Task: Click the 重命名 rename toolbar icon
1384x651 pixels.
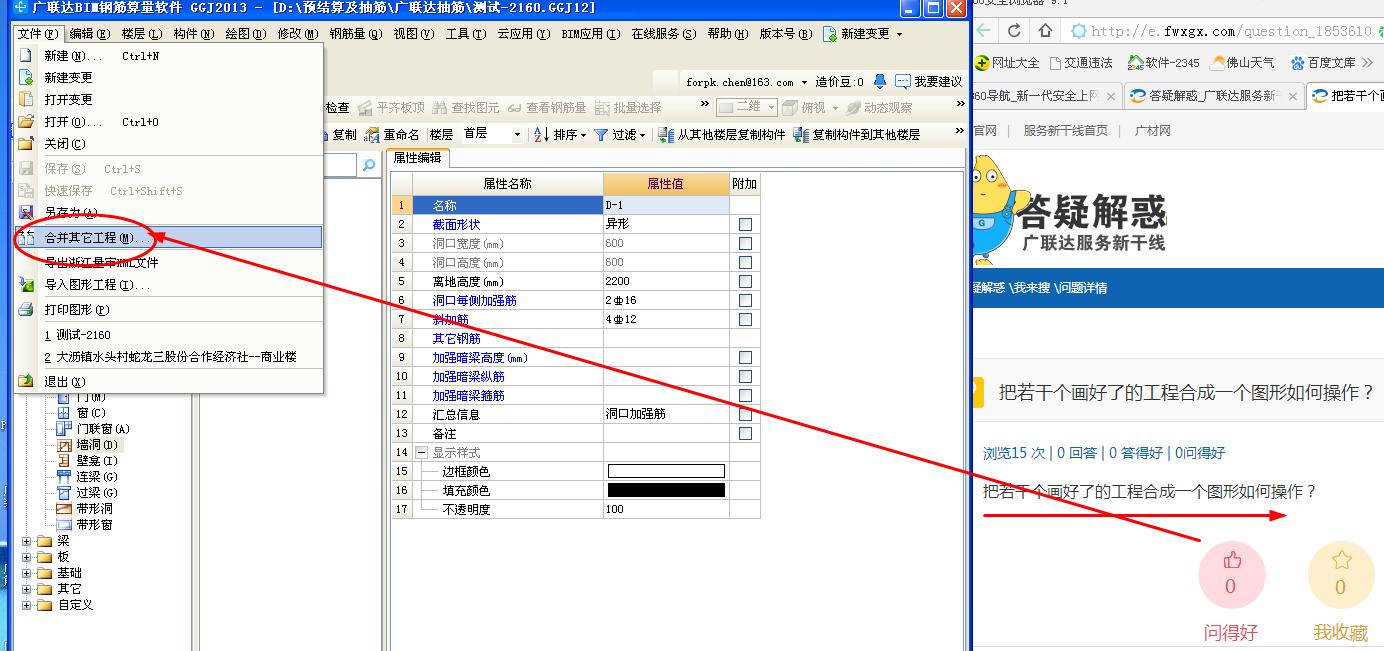Action: pos(373,135)
